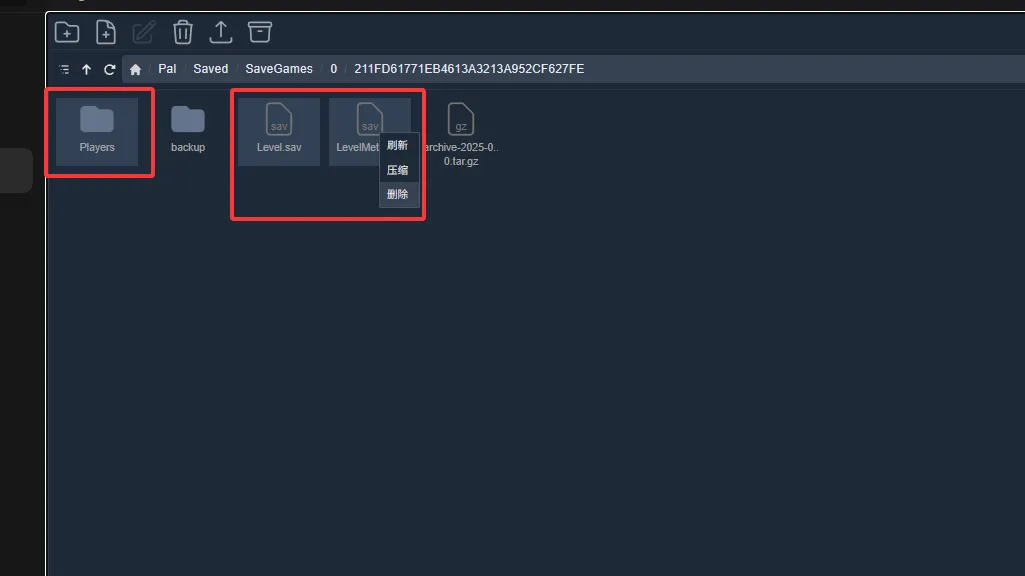Screen dimensions: 1025x576
Task: Go up one directory with arrow icon
Action: (x=86, y=69)
